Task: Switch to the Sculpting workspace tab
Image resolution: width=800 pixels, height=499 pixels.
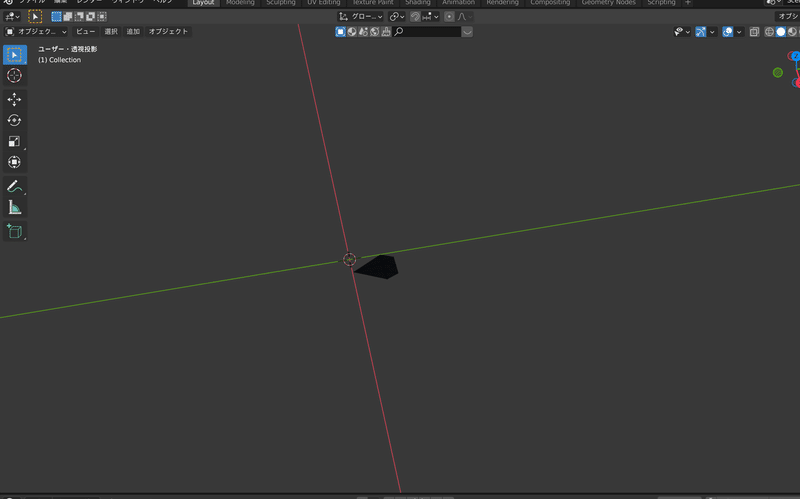Action: 281,3
